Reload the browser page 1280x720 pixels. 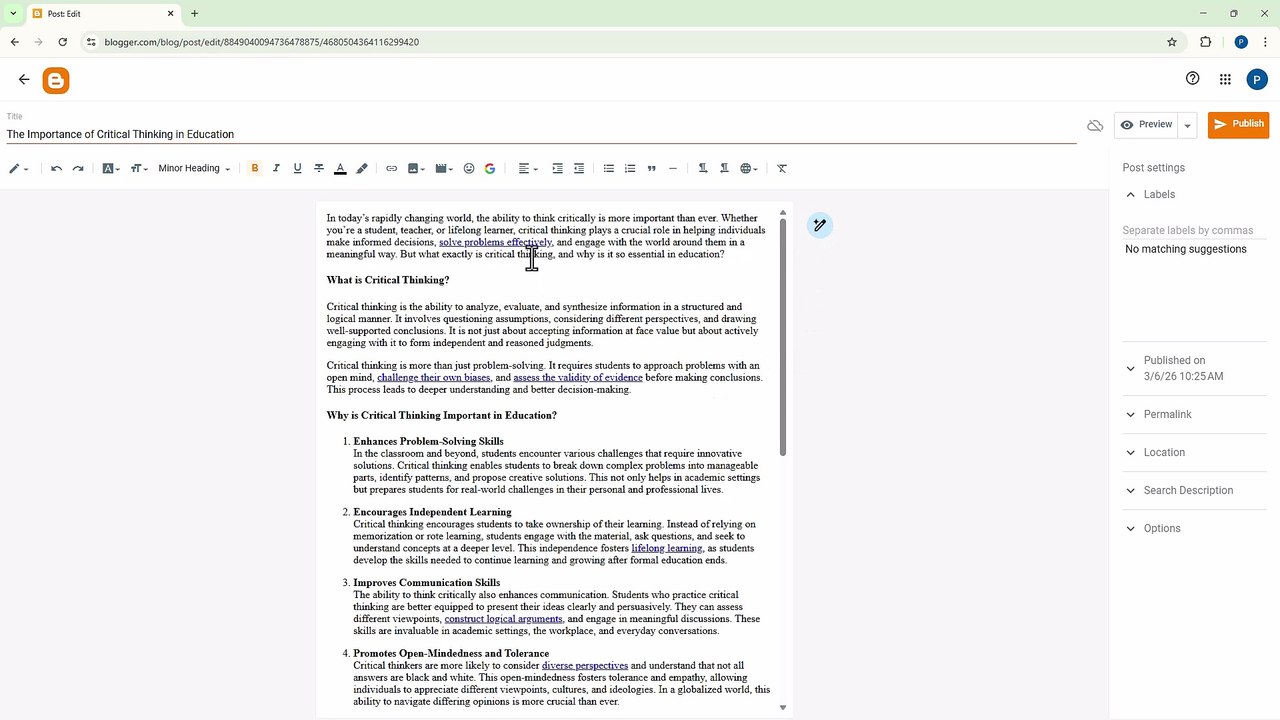[x=63, y=42]
